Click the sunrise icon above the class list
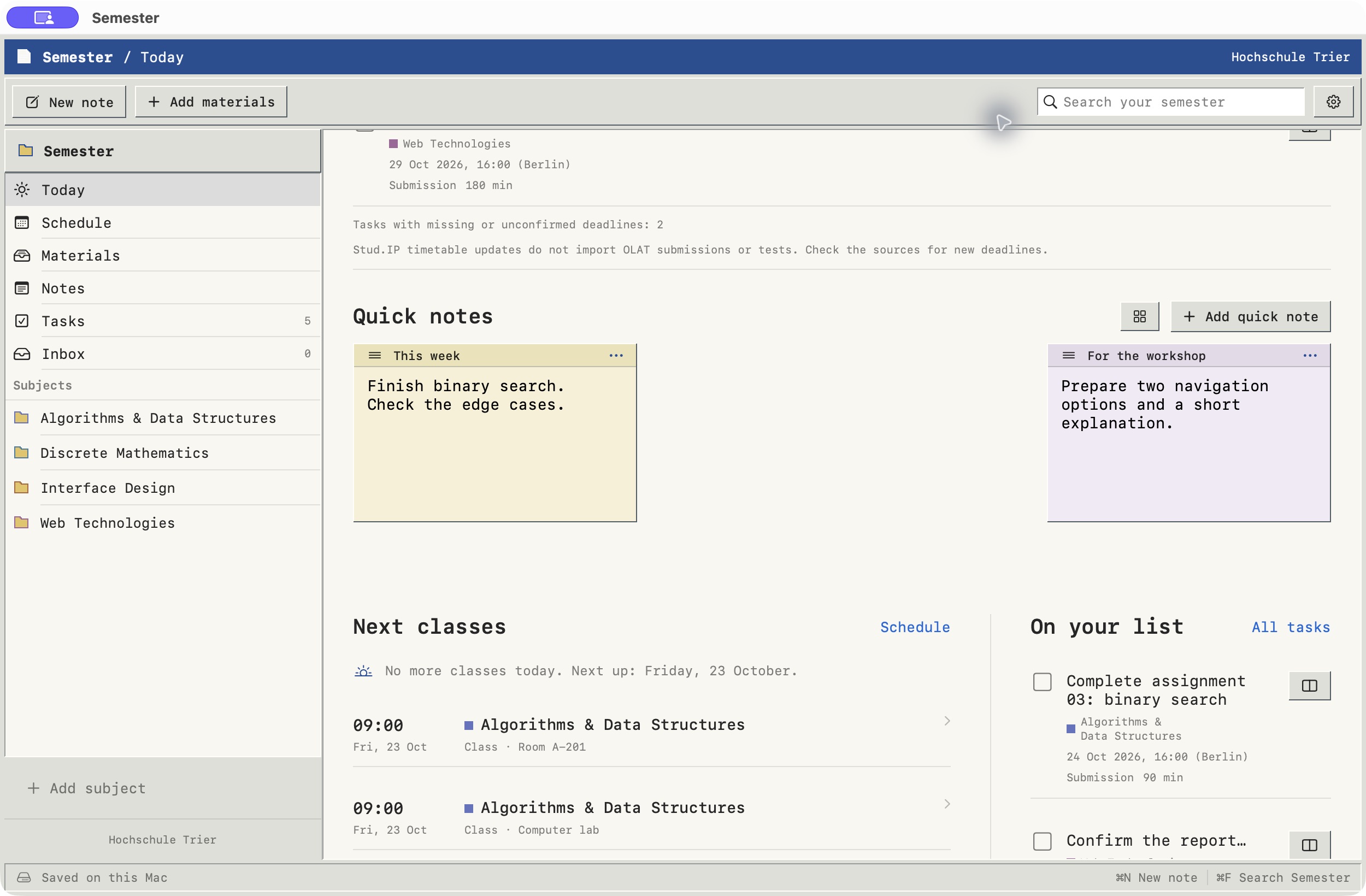This screenshot has width=1366, height=896. pos(363,670)
